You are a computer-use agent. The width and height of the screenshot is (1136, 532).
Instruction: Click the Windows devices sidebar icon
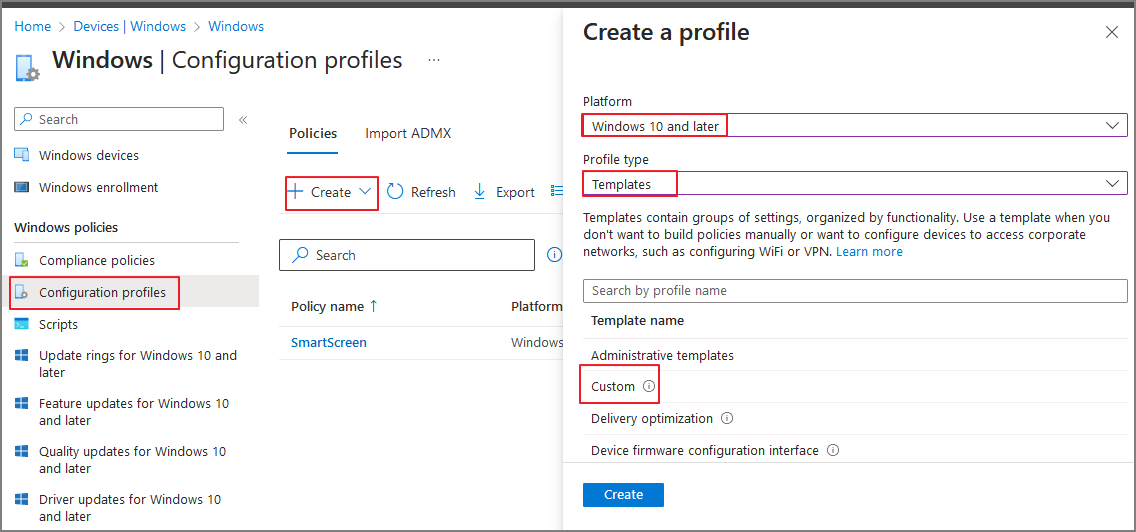[x=22, y=155]
